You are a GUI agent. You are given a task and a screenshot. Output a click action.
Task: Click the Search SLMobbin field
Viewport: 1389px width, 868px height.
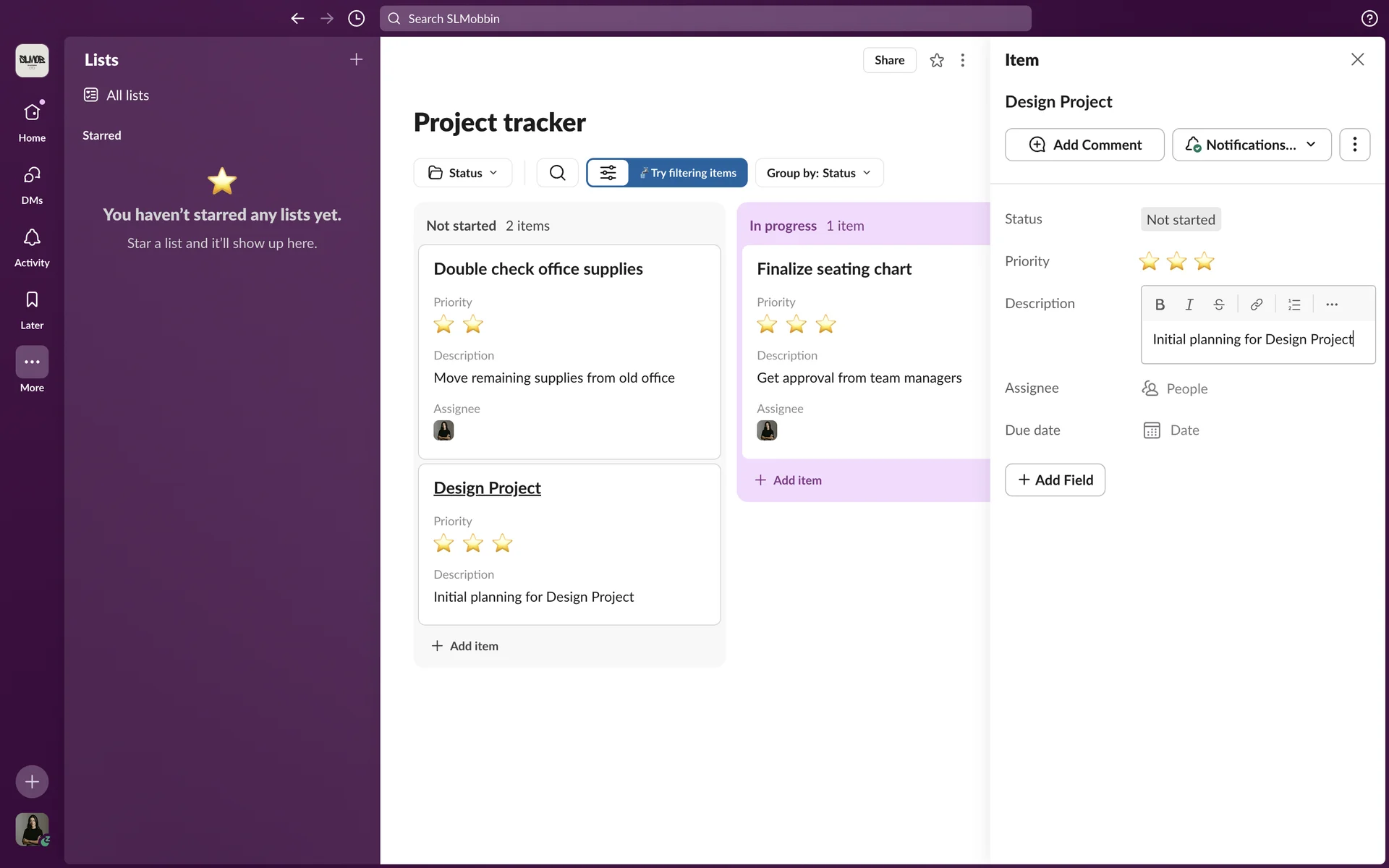705,19
